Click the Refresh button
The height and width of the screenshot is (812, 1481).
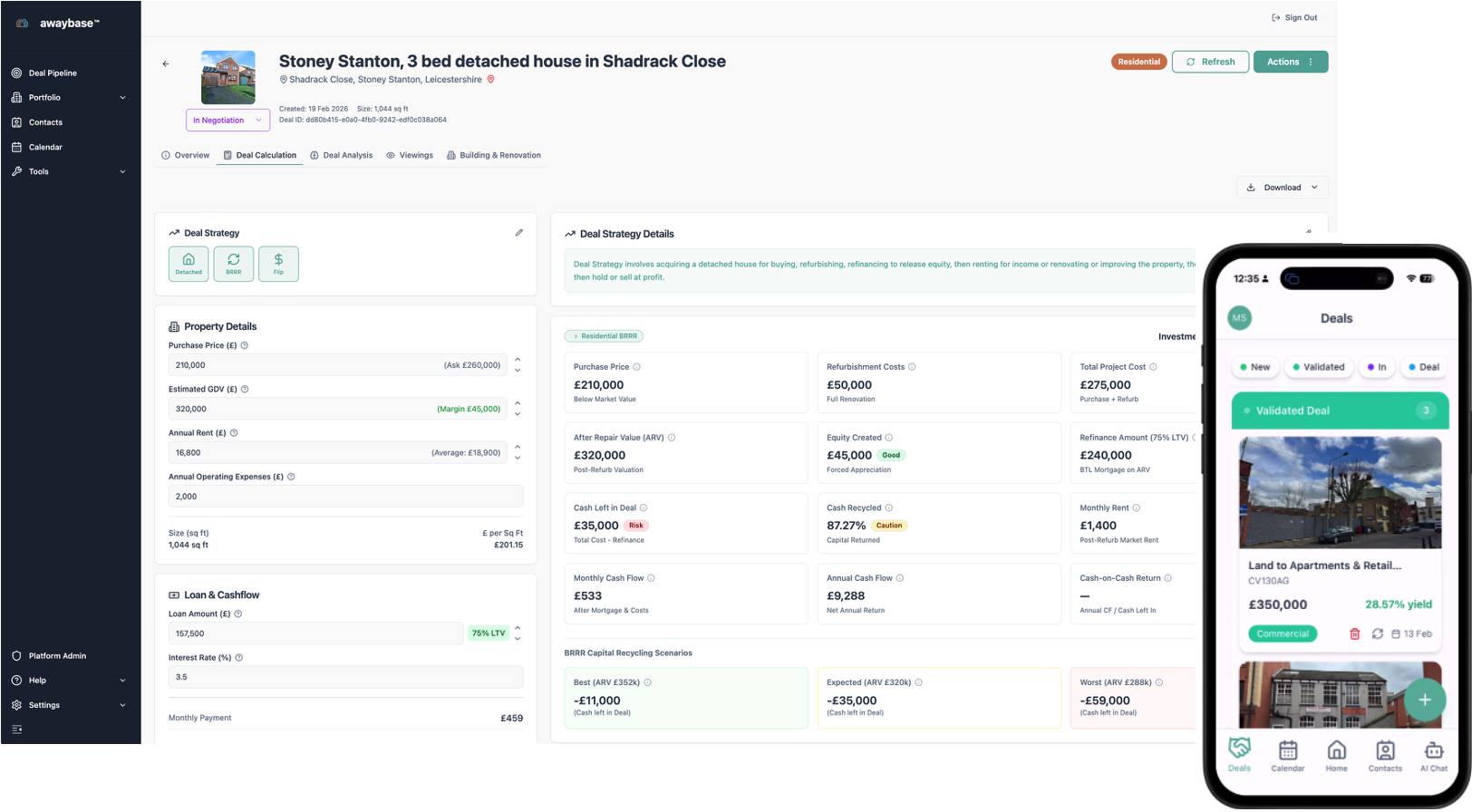(1211, 62)
